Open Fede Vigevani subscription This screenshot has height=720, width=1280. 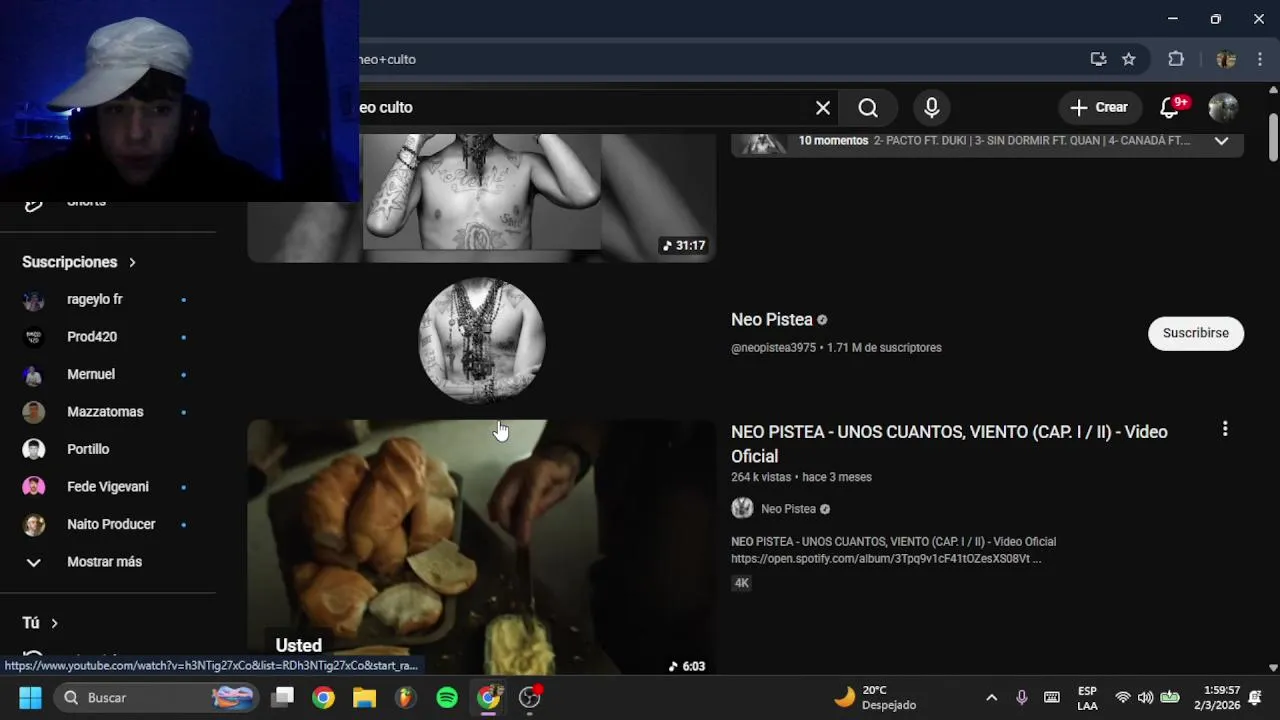107,487
